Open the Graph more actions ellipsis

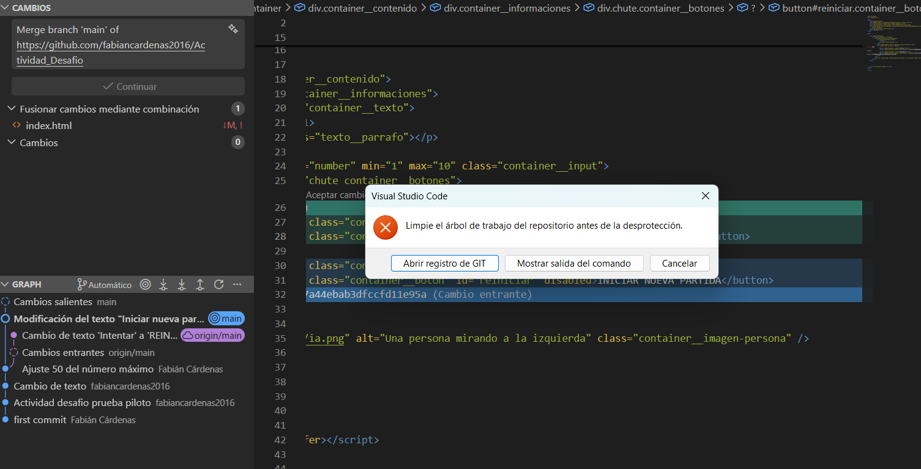tap(237, 284)
